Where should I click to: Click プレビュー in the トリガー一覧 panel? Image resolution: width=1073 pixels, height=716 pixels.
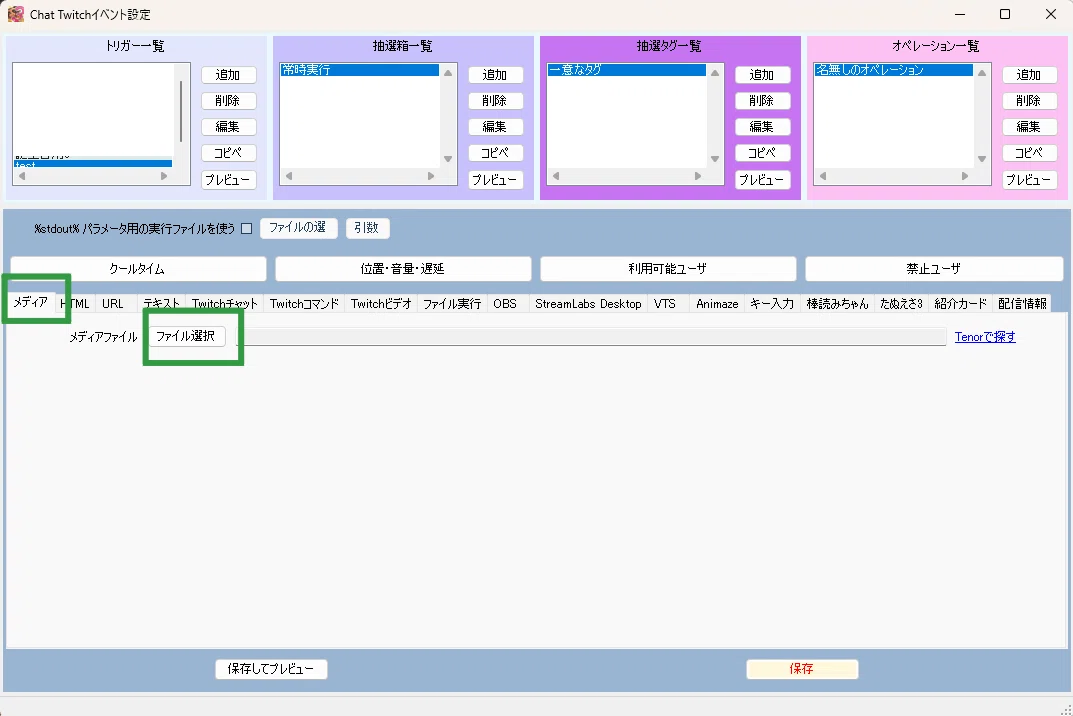(229, 179)
